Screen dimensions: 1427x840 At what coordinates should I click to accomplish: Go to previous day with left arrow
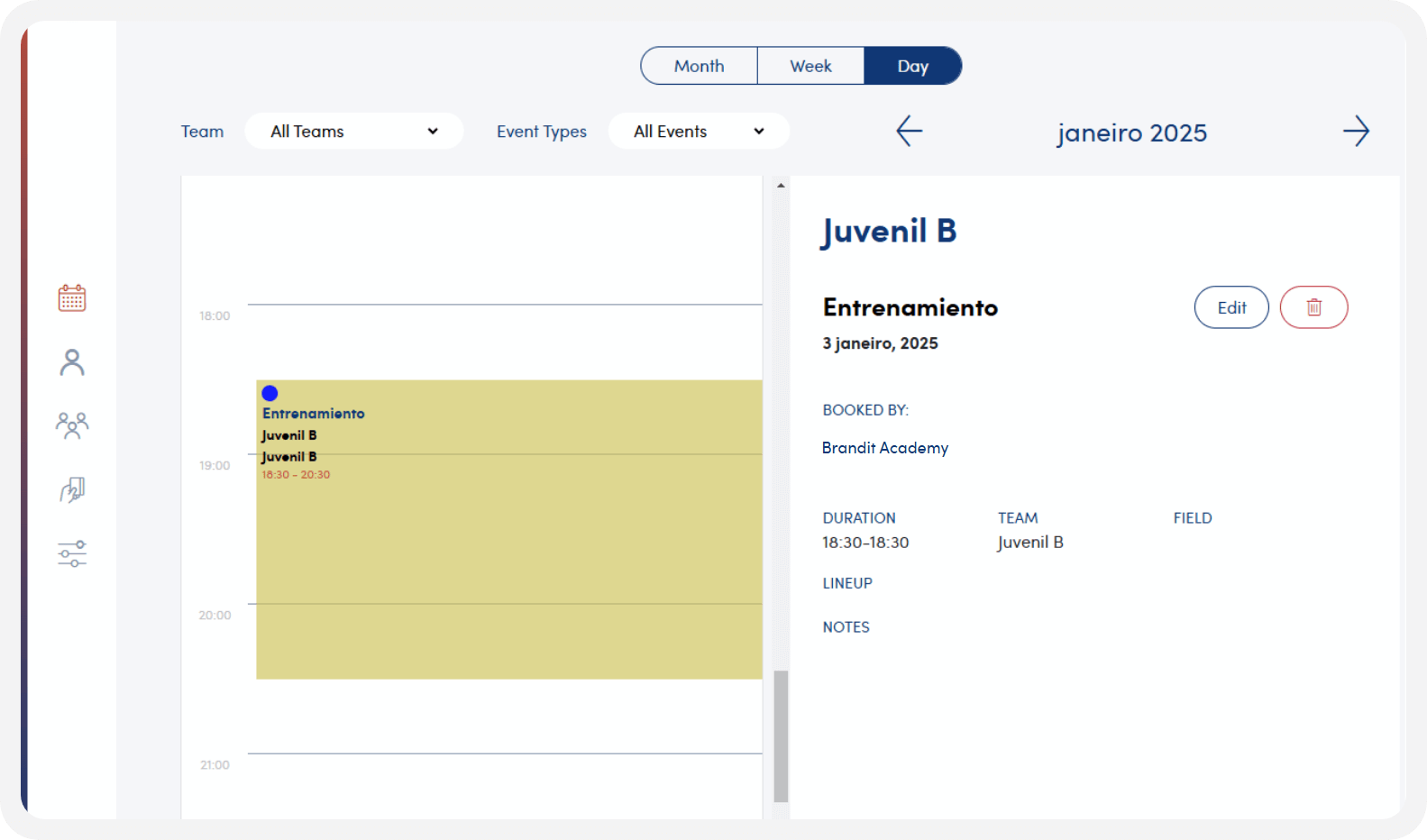click(x=909, y=132)
